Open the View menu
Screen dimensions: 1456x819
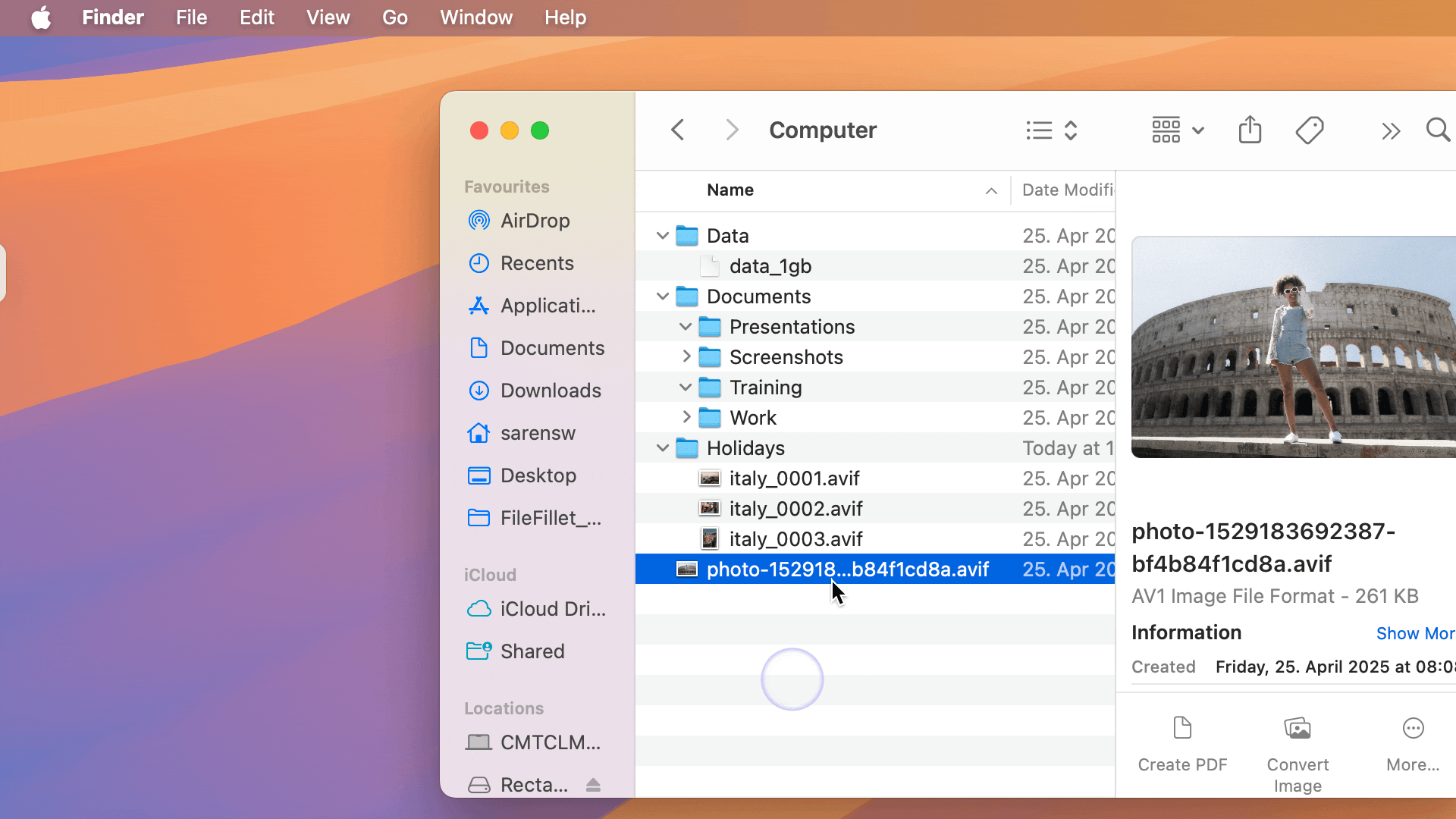[328, 17]
